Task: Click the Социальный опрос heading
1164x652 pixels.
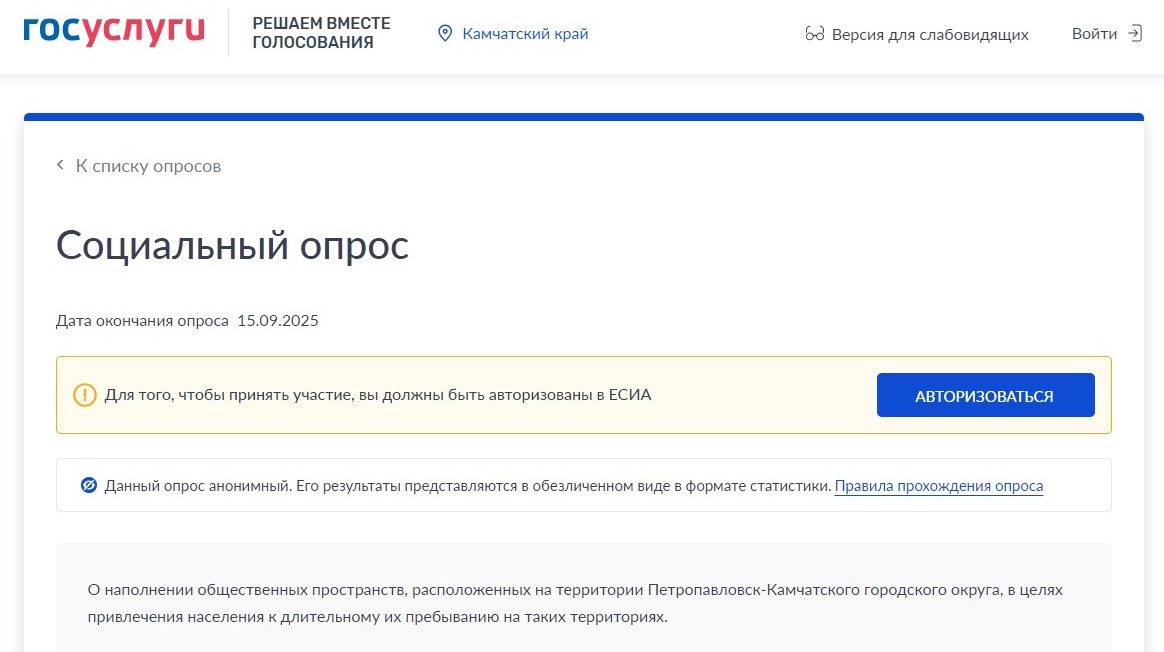Action: pos(232,245)
